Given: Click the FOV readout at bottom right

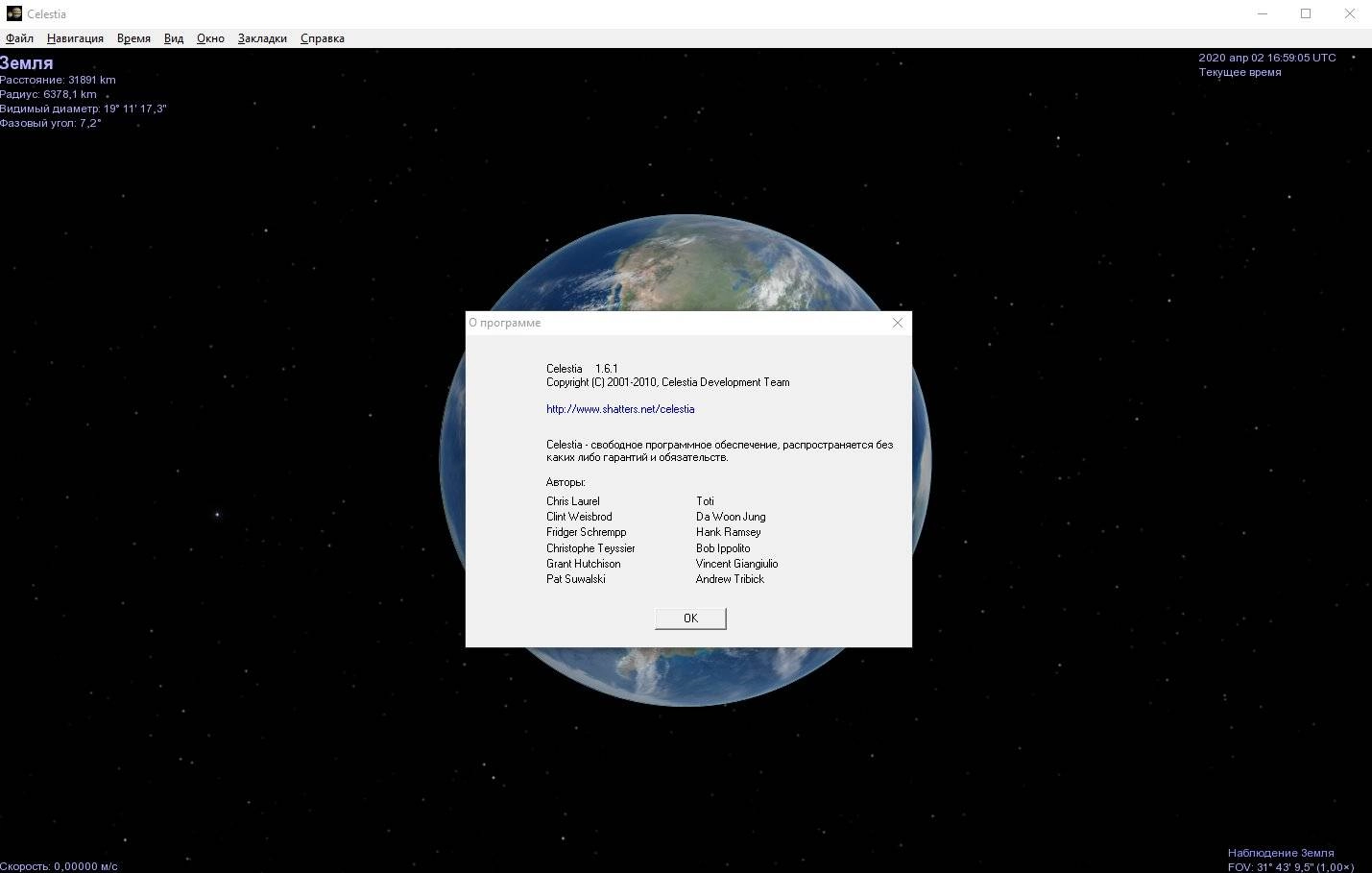Looking at the screenshot, I should tap(1290, 867).
